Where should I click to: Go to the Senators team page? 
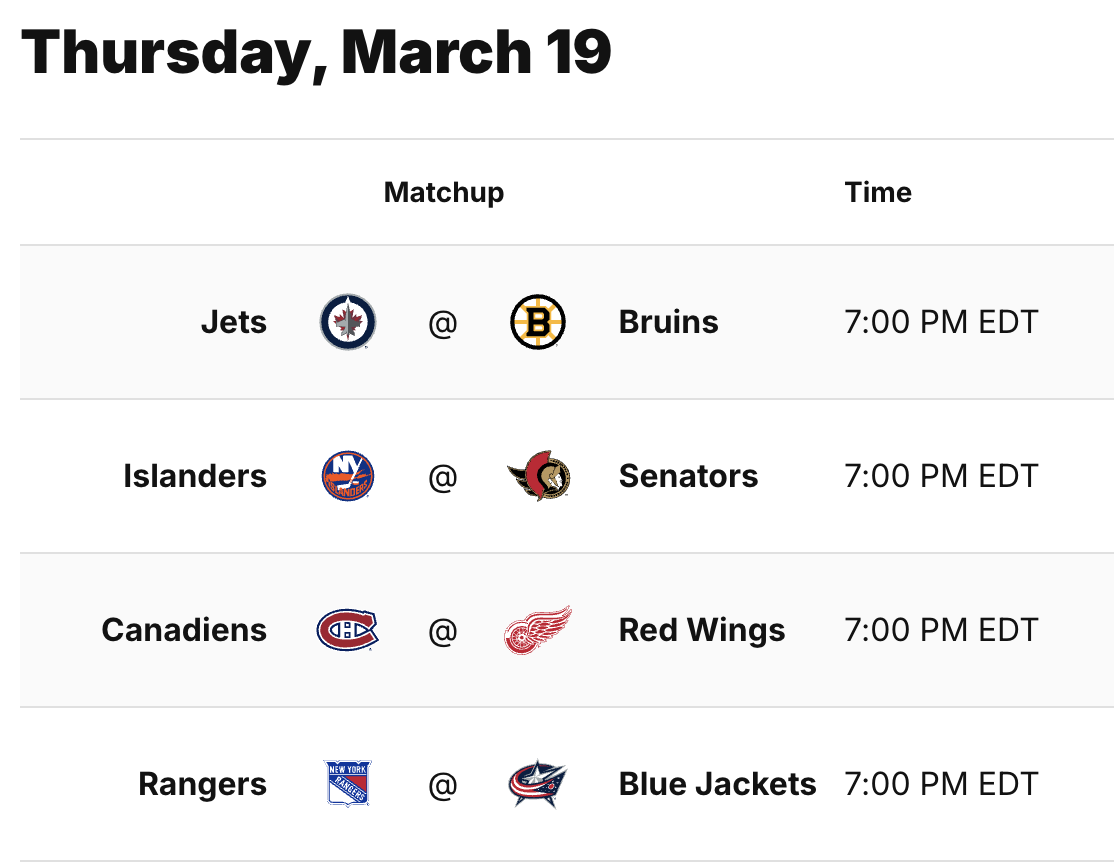(x=688, y=476)
